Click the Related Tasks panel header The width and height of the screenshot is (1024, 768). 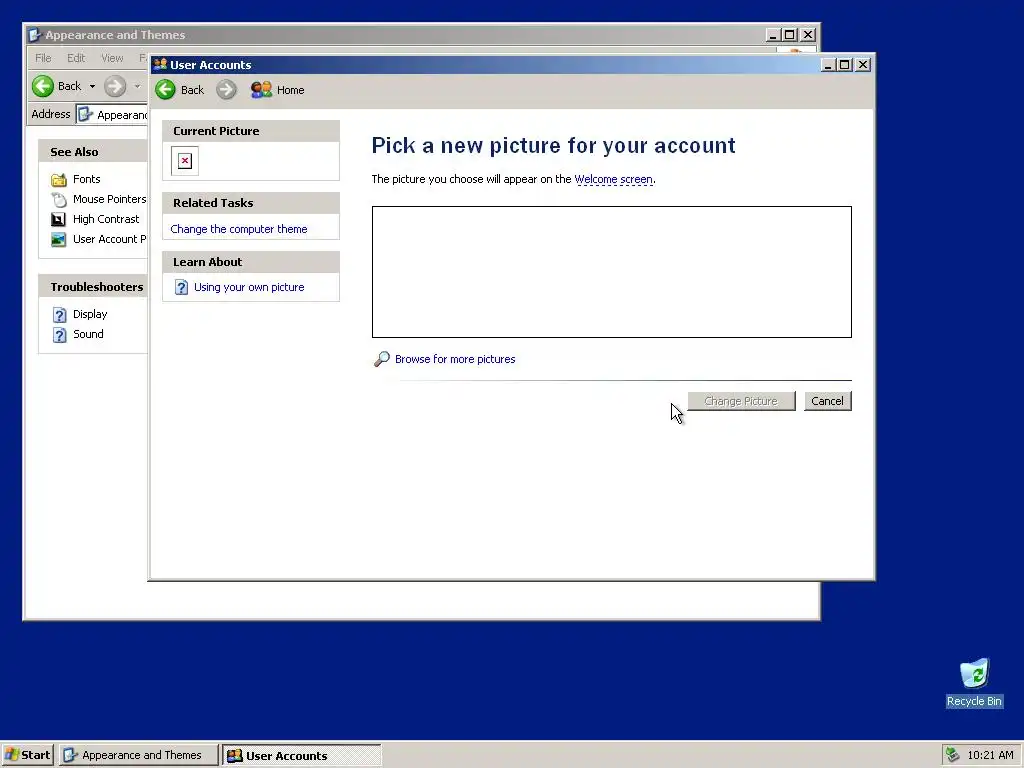pyautogui.click(x=251, y=203)
